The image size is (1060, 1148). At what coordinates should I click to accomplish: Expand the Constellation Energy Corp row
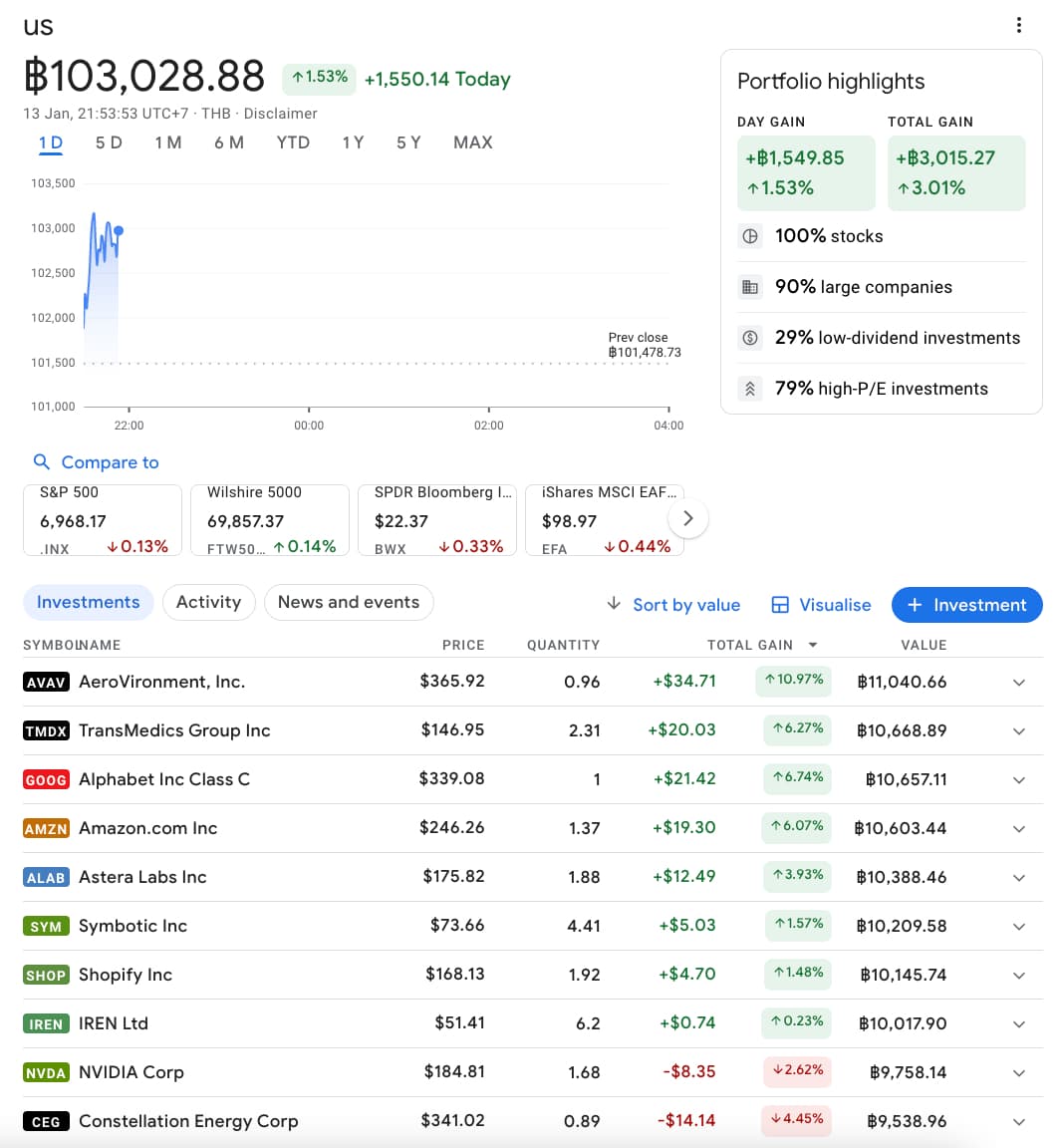pos(1018,1122)
